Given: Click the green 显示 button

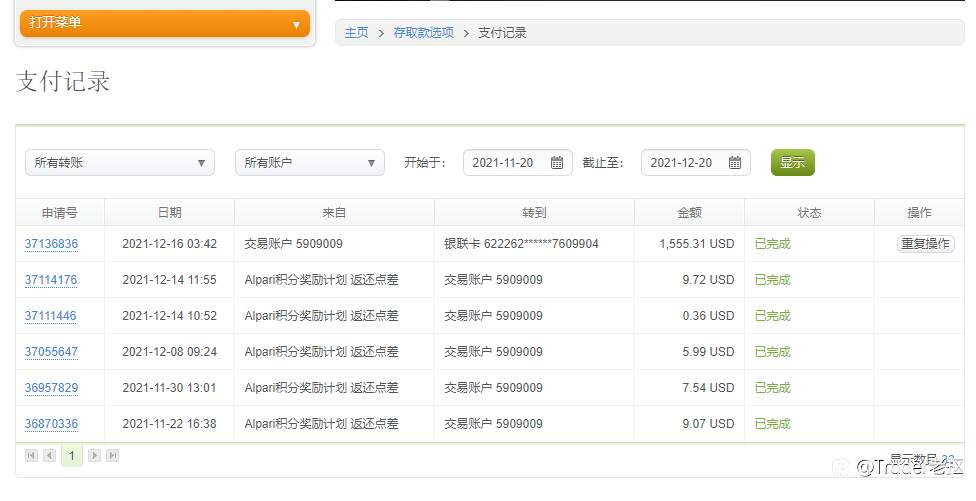Looking at the screenshot, I should coord(792,162).
